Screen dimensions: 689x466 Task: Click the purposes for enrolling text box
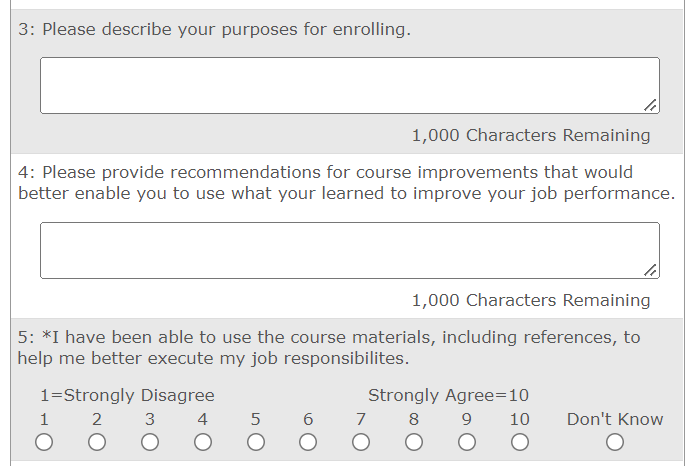[x=349, y=85]
